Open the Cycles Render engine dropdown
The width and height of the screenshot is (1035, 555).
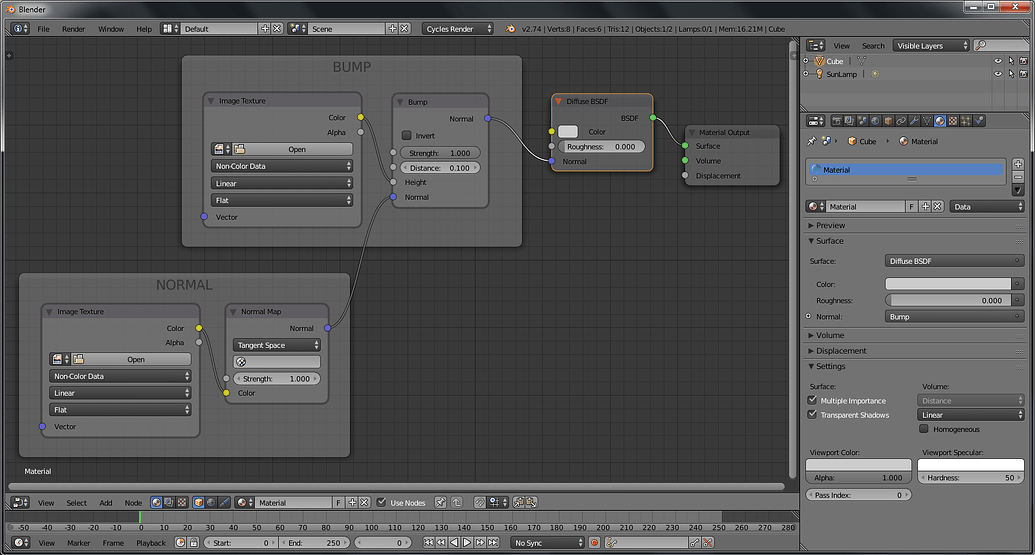pos(458,28)
